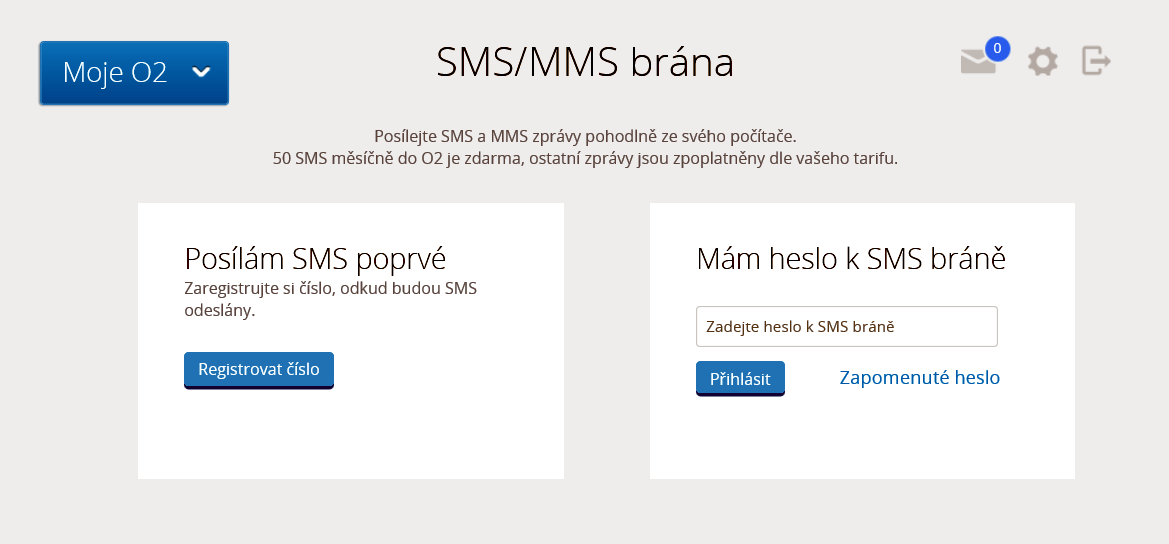Click the Mám heslo k SMS bráně heading
1169x544 pixels.
(851, 259)
